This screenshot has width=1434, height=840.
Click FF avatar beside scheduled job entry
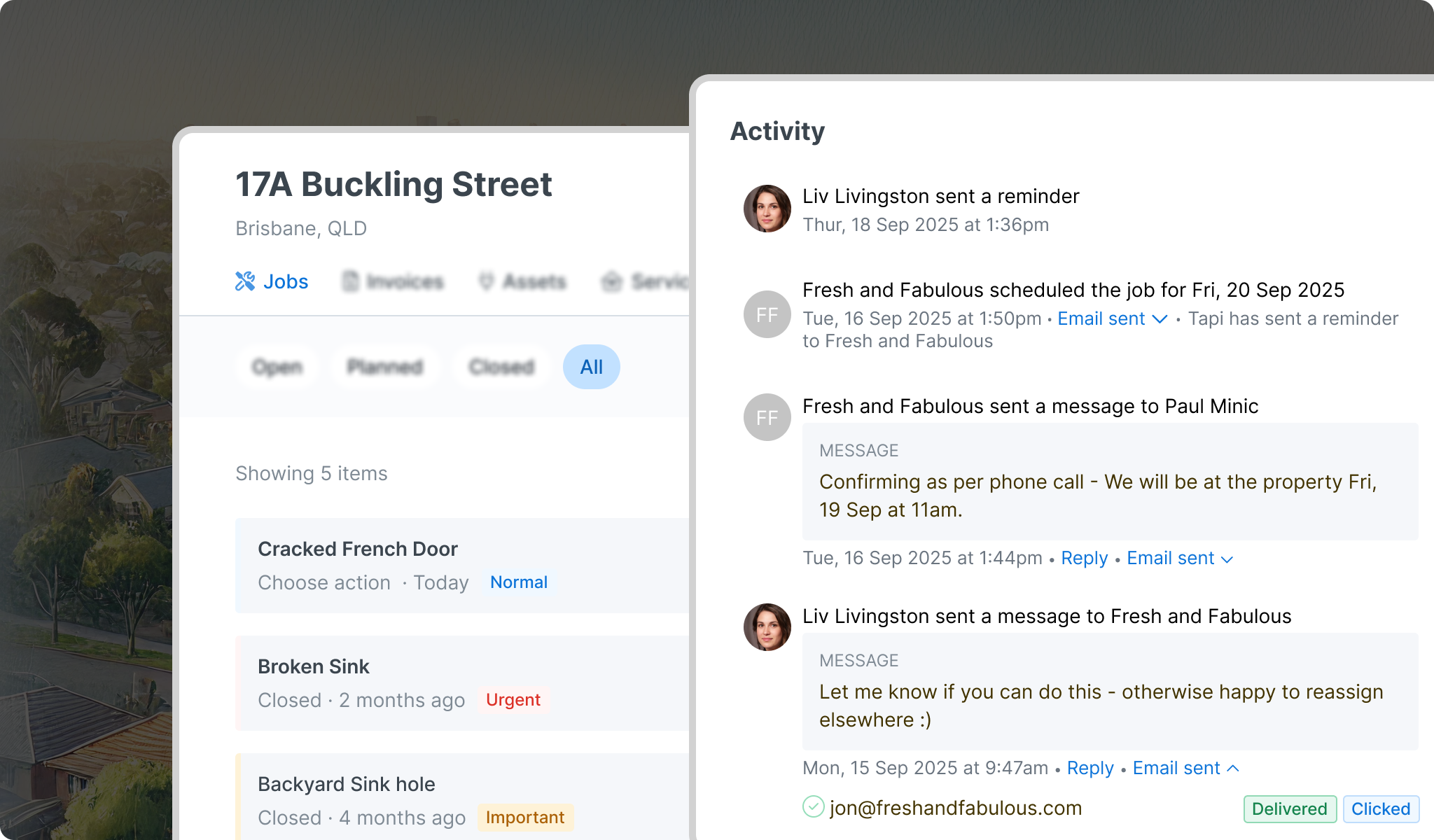click(767, 314)
